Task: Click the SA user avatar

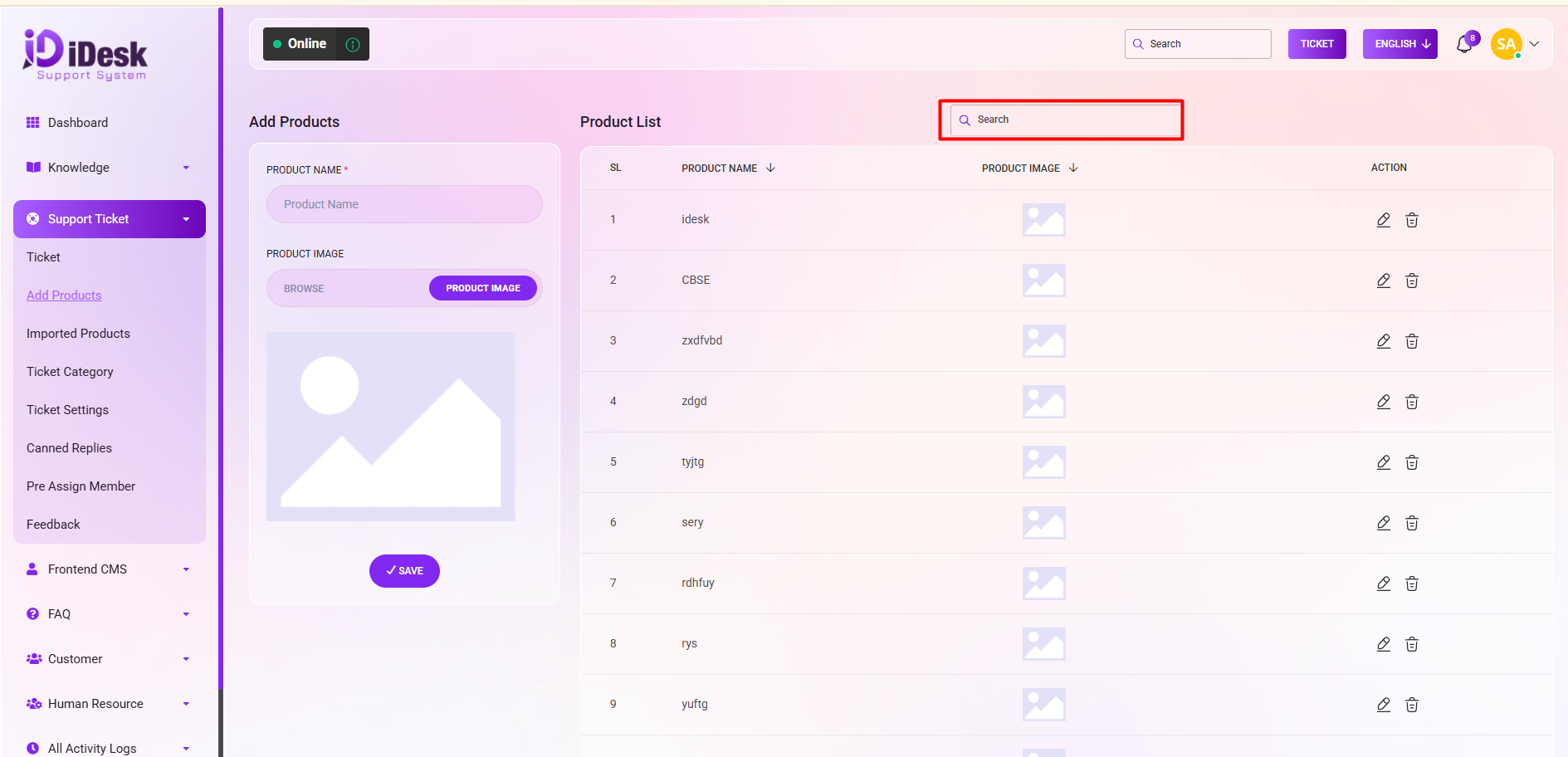Action: point(1506,44)
